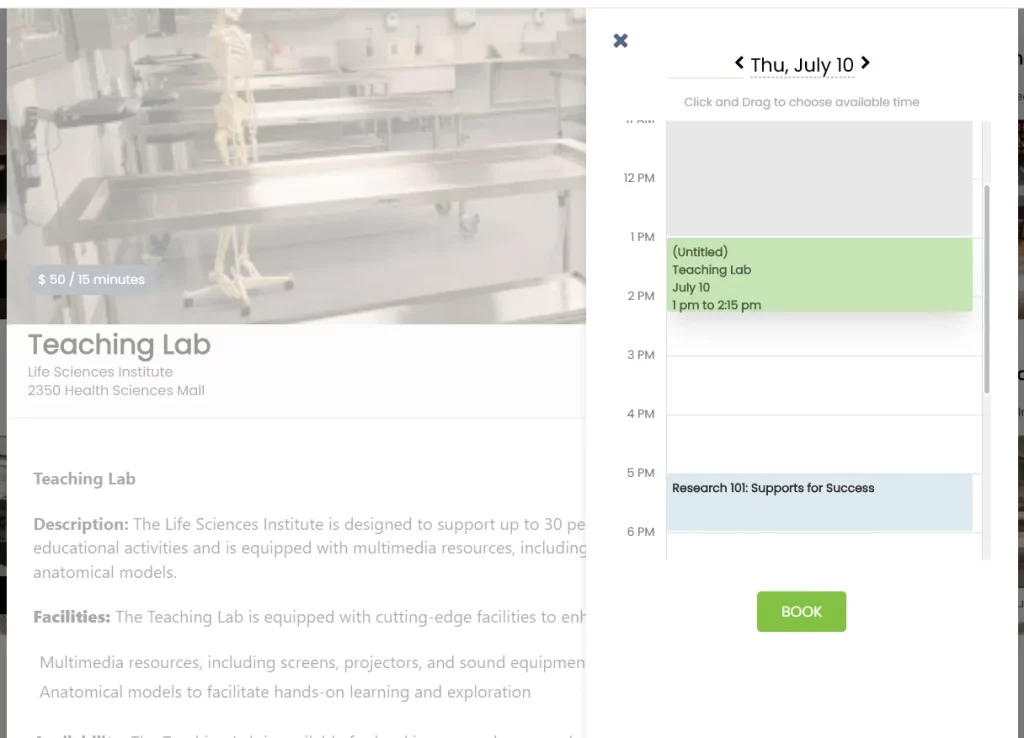Screen dimensions: 1024x738
Task: Choose the 4 PM time slot
Action: point(819,444)
